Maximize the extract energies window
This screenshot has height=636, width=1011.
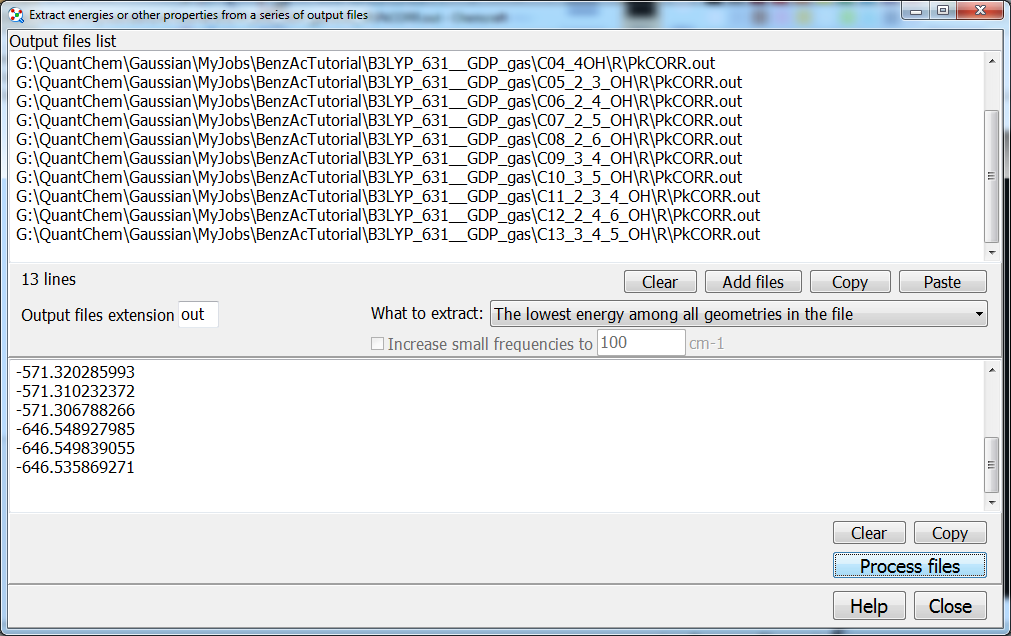coord(942,11)
